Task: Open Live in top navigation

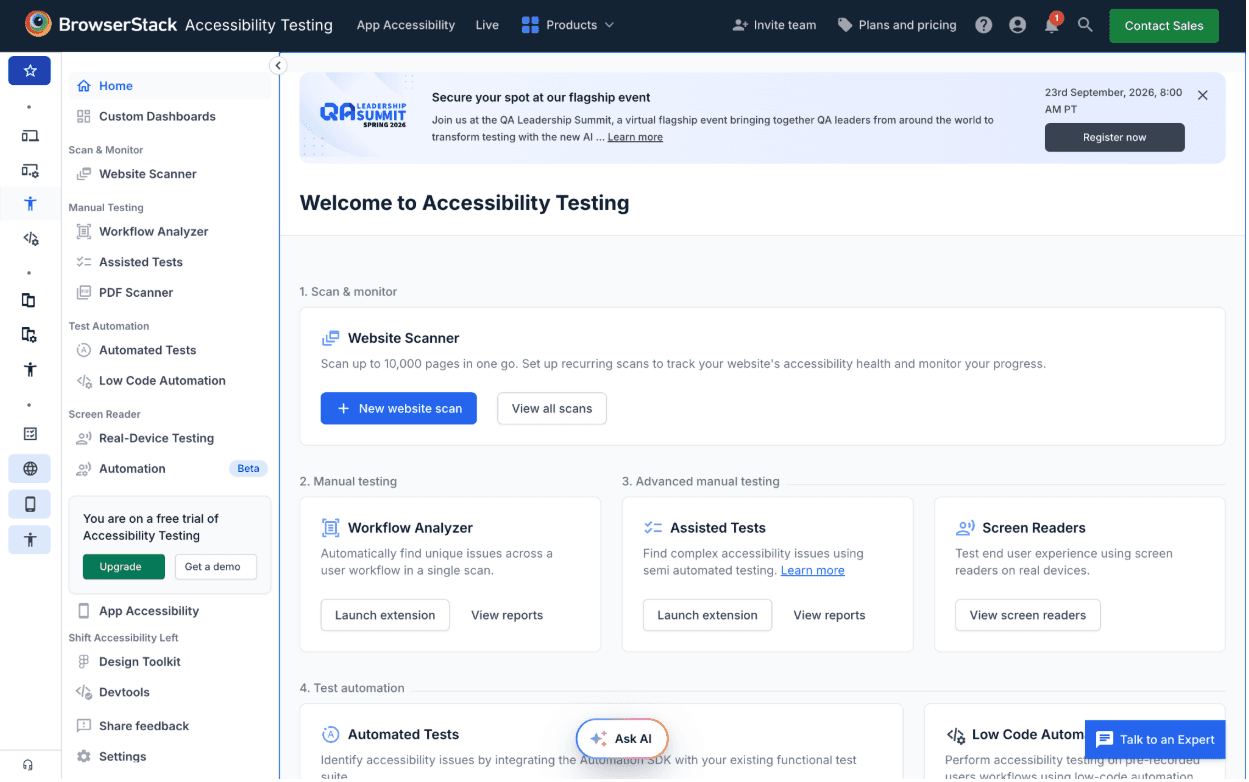Action: pyautogui.click(x=488, y=25)
